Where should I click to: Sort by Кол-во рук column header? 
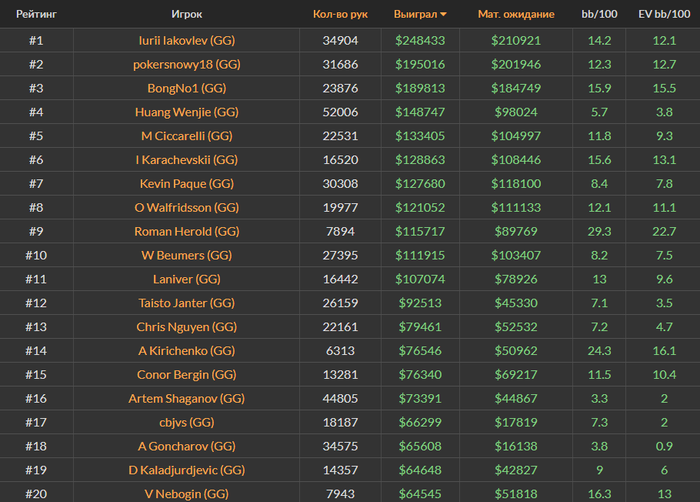[x=340, y=14]
